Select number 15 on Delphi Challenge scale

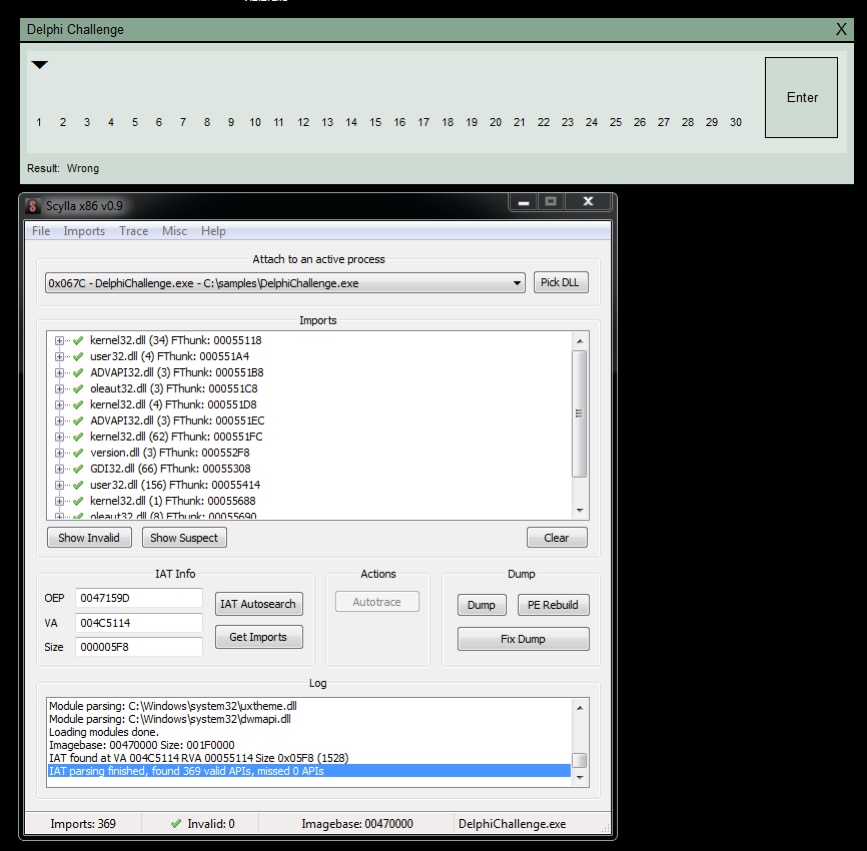pos(375,122)
